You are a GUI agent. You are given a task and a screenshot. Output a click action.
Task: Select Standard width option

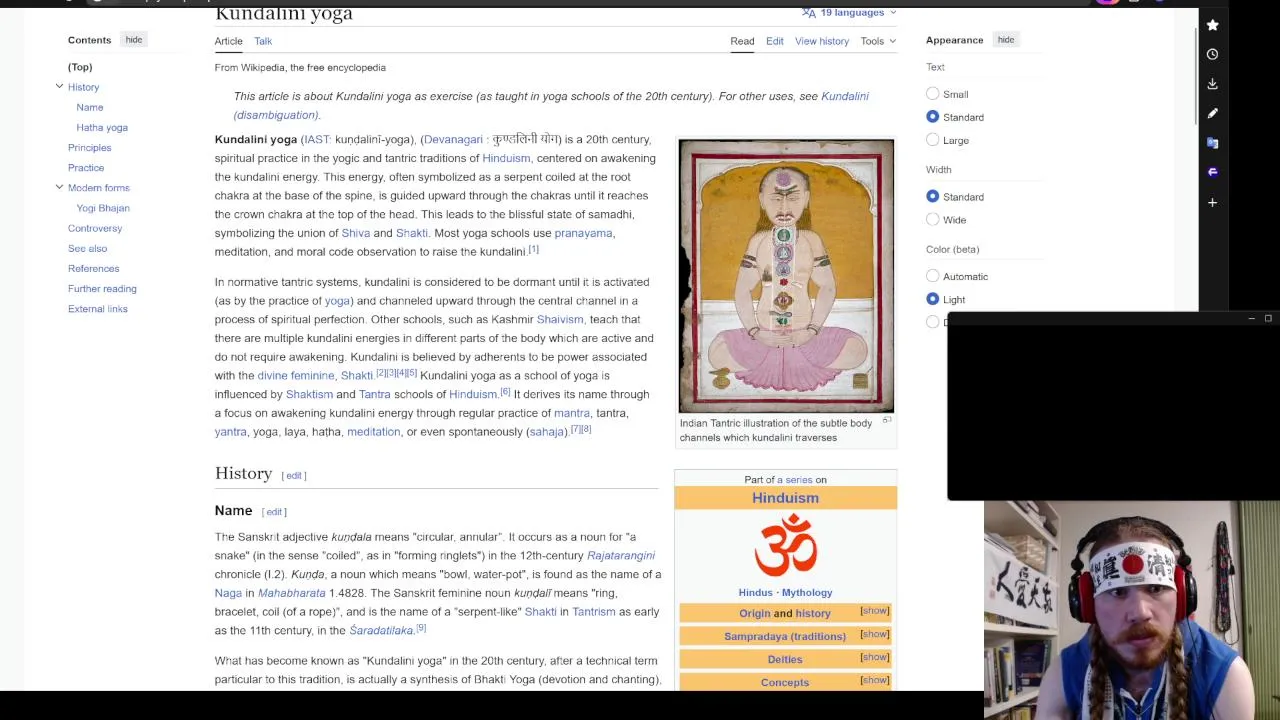(x=932, y=197)
